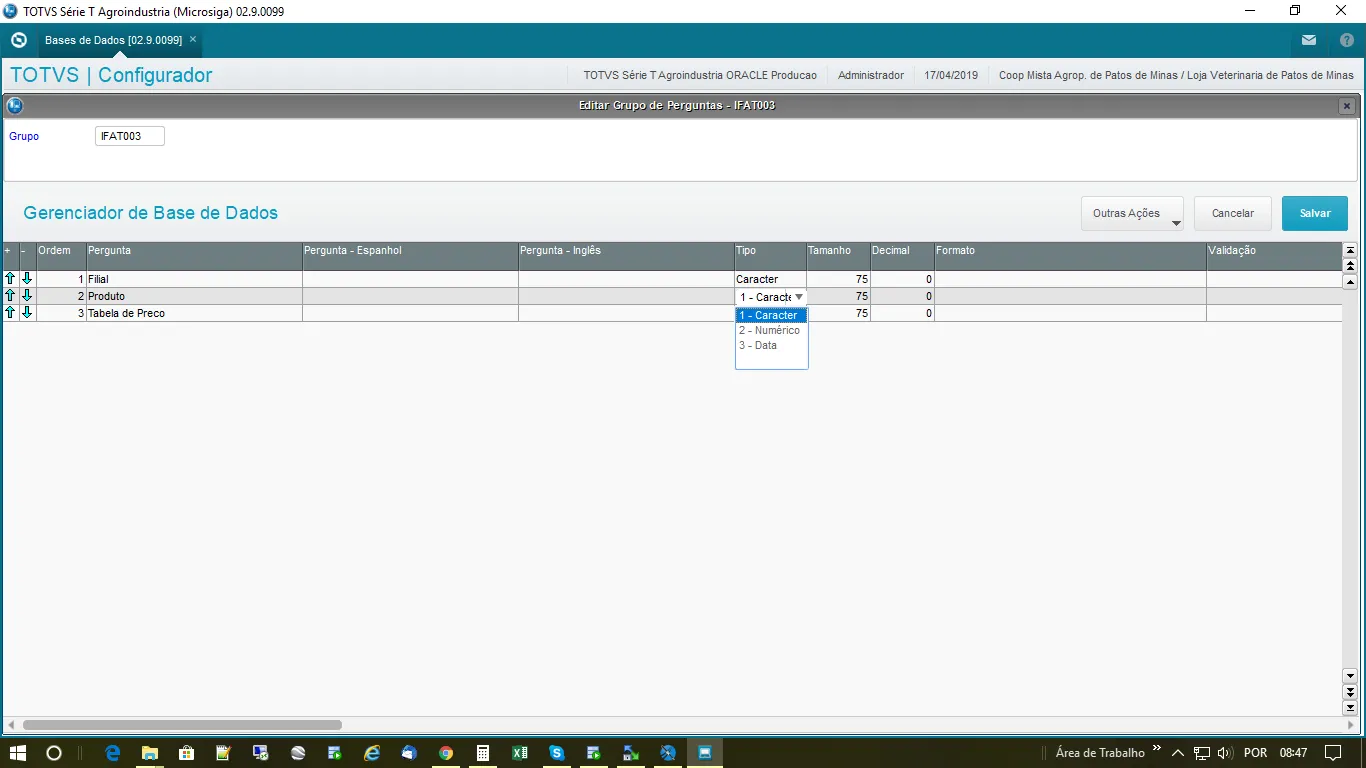Open the notepad icon in the taskbar

pos(224,752)
